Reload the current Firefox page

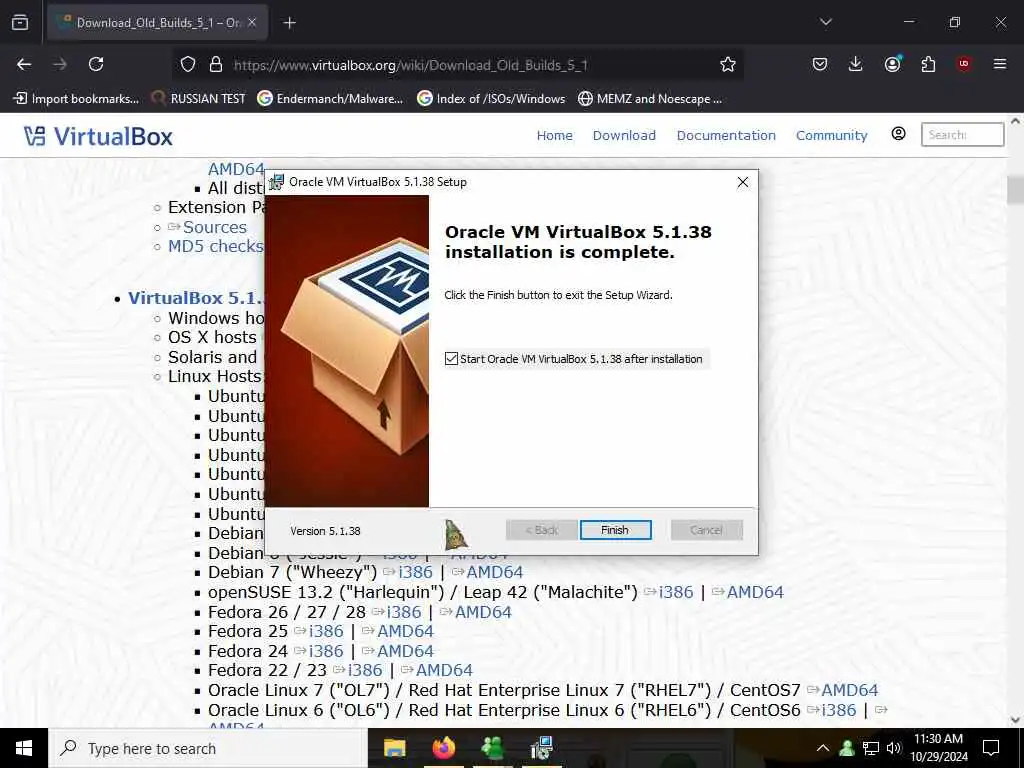pyautogui.click(x=96, y=64)
